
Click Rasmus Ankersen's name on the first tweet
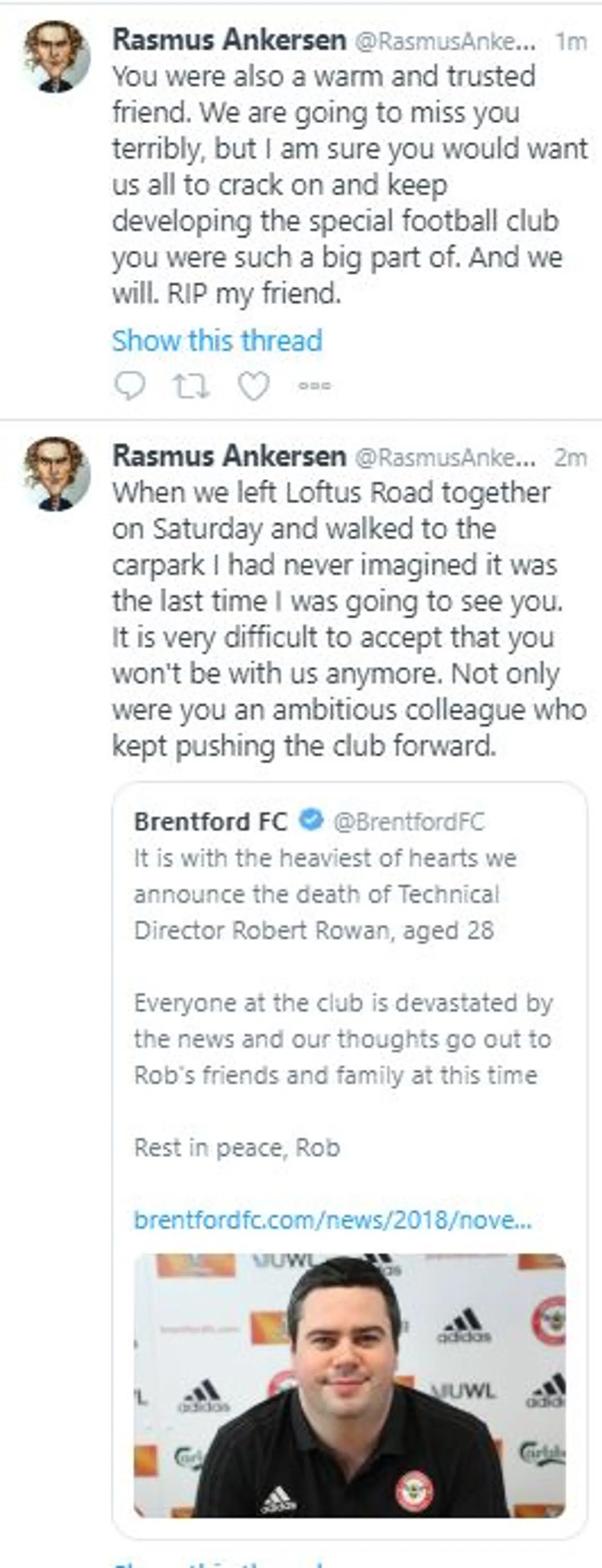[x=229, y=41]
